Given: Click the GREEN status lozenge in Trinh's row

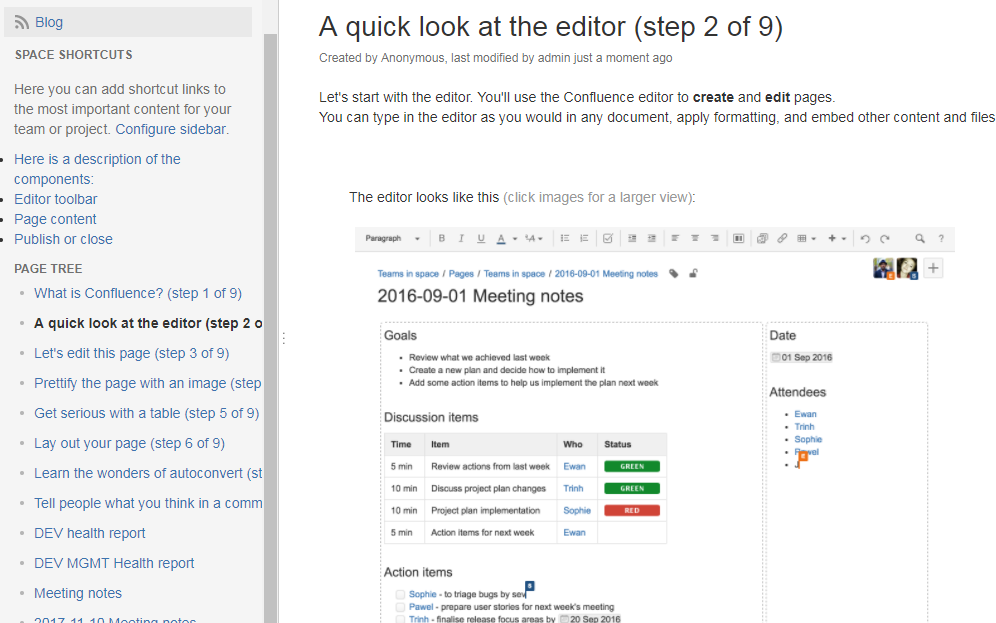Looking at the screenshot, I should [x=632, y=488].
